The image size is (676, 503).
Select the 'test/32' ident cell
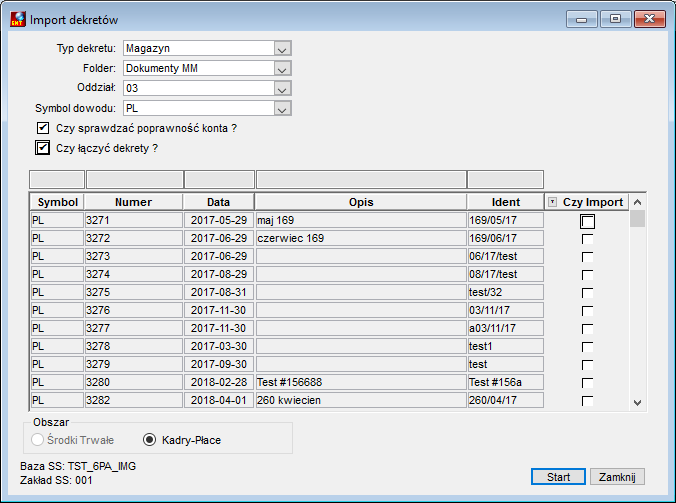(506, 292)
